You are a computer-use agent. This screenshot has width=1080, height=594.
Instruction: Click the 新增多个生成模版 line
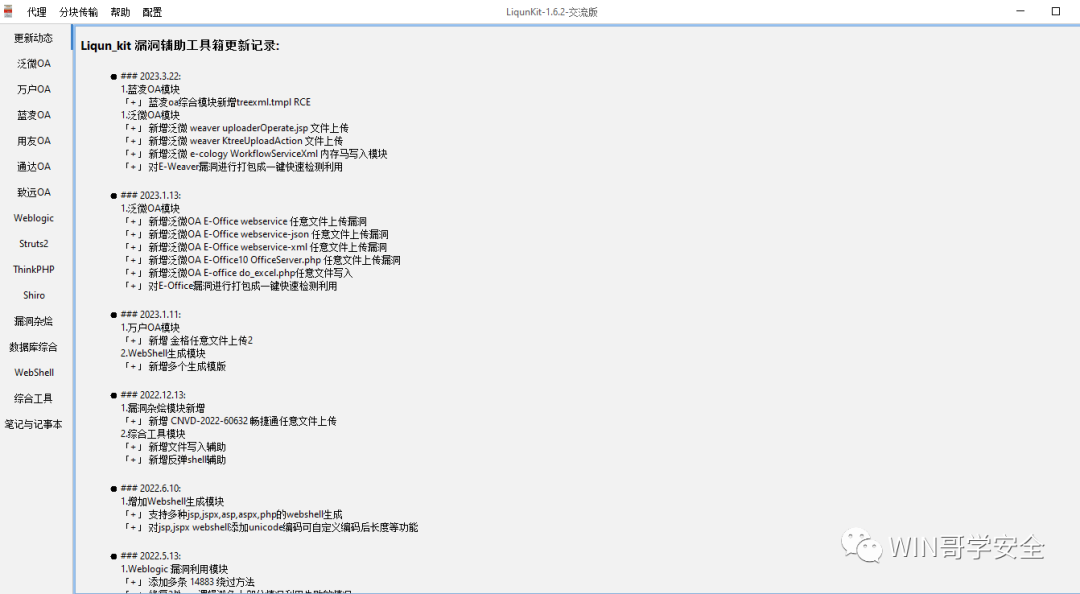[175, 367]
